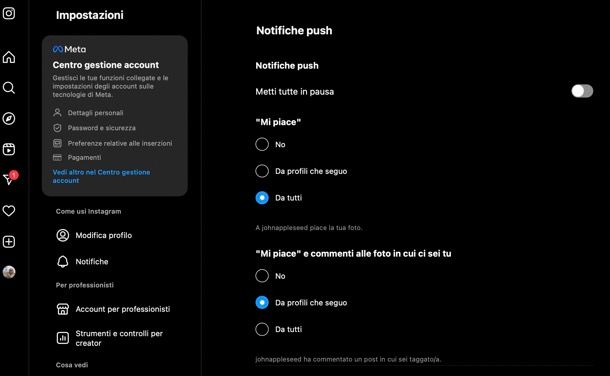Image resolution: width=610 pixels, height=376 pixels.
Task: Click the Instagram logo icon
Action: tap(9, 13)
